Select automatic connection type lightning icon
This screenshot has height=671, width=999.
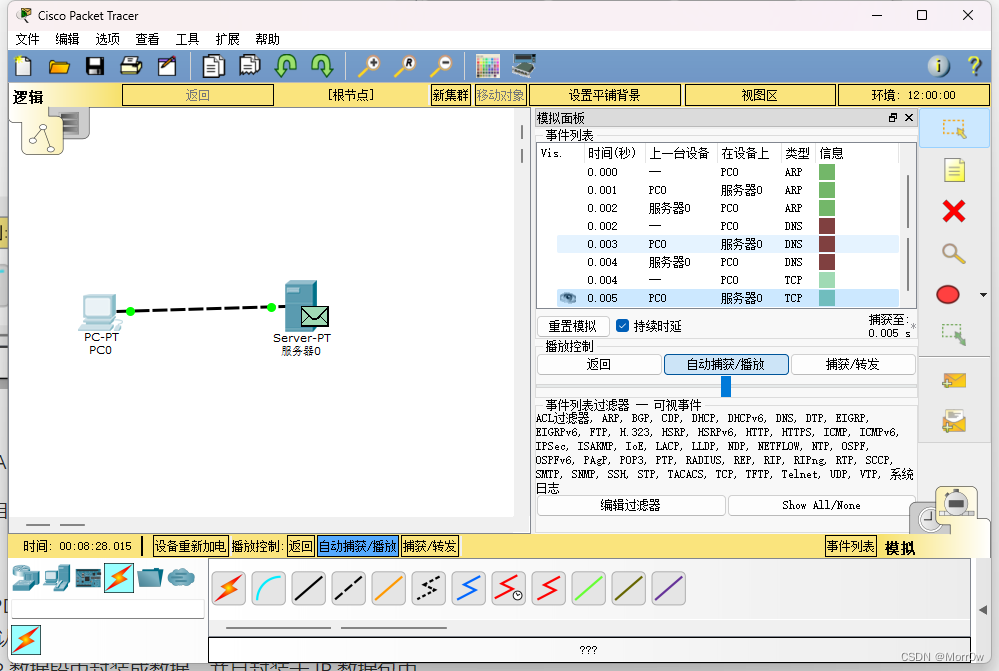point(229,588)
